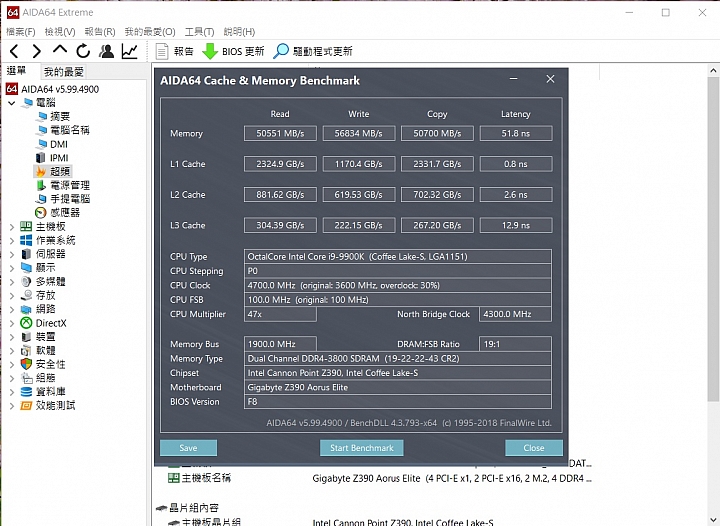Click the Close button in benchmark dialog
Screen dimensions: 720x526
[x=534, y=448]
